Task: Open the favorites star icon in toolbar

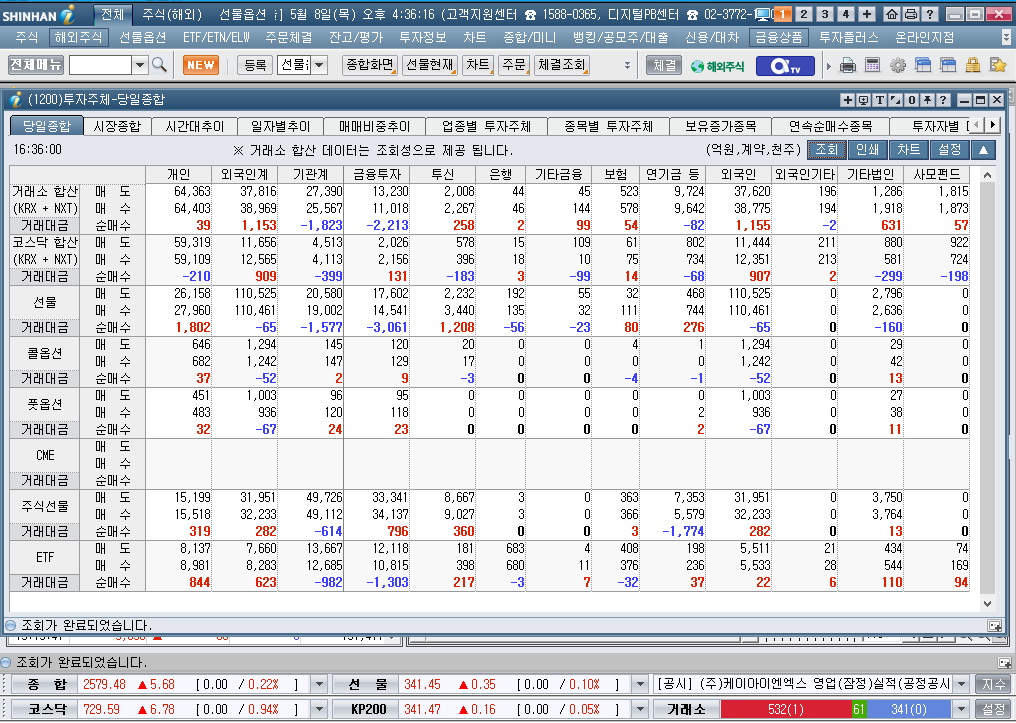Action: point(997,65)
